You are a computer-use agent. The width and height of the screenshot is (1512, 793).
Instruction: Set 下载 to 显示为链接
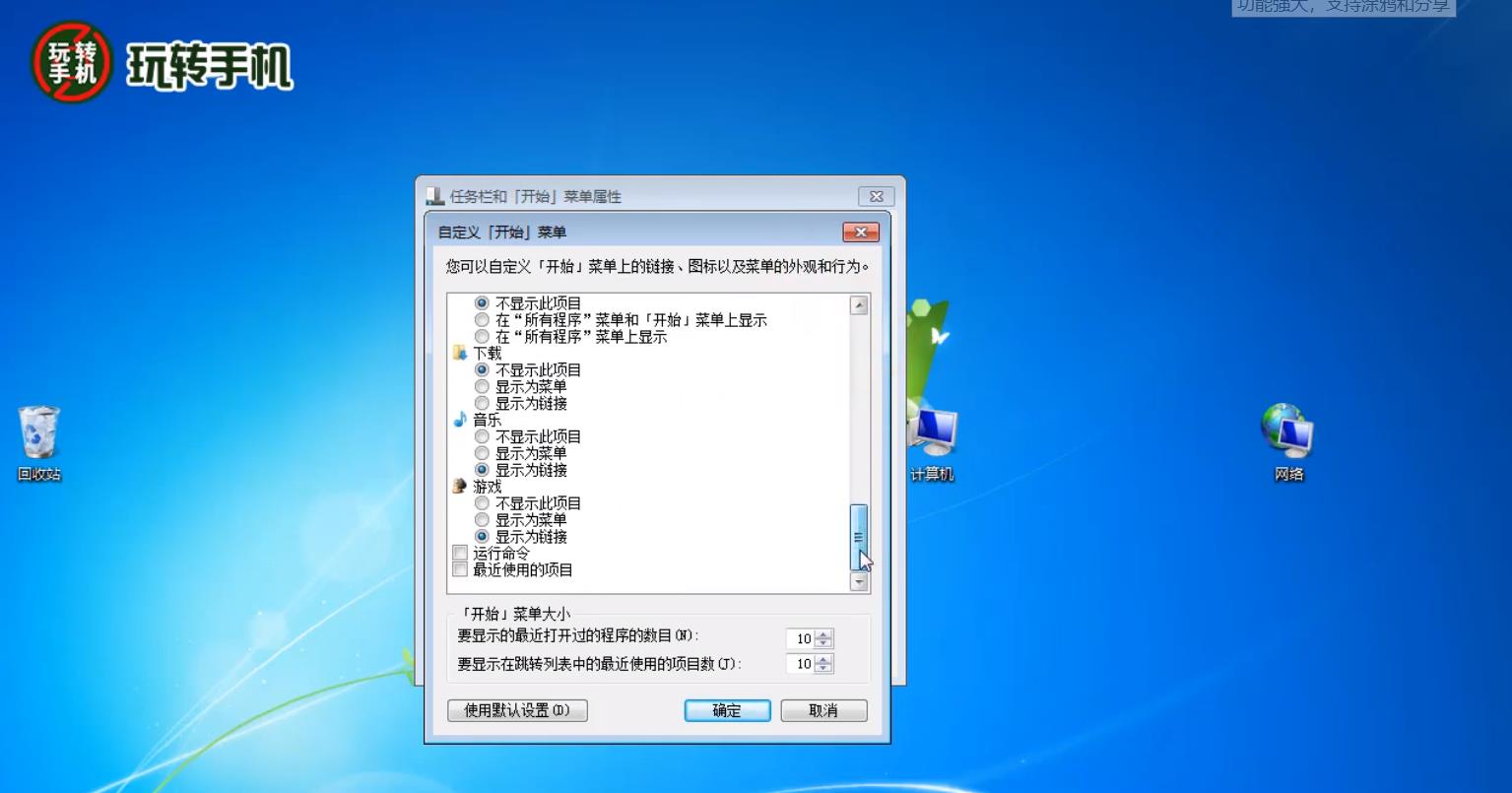482,403
